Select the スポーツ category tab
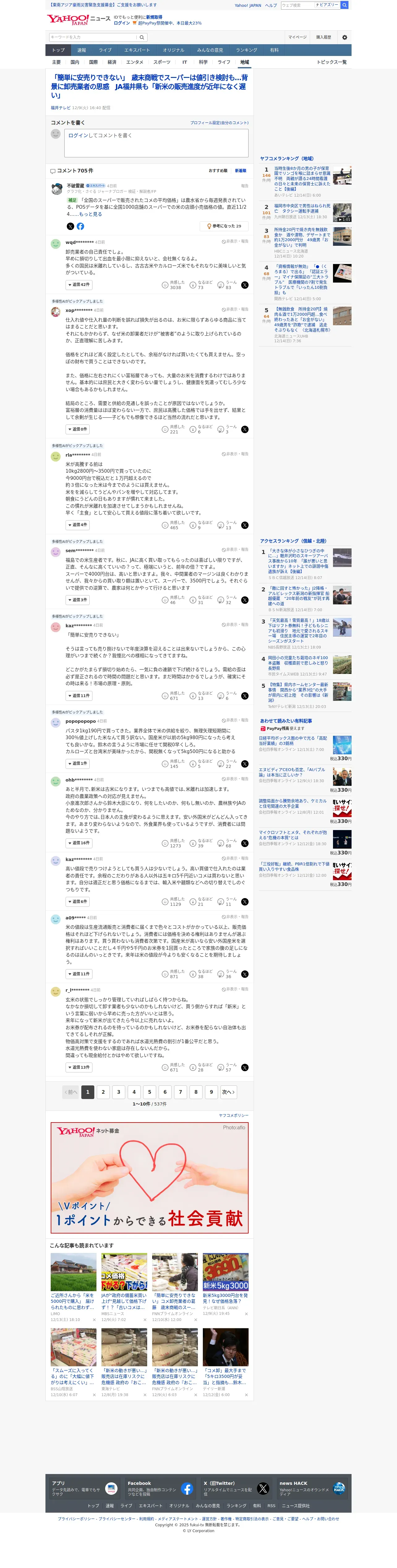 161,62
